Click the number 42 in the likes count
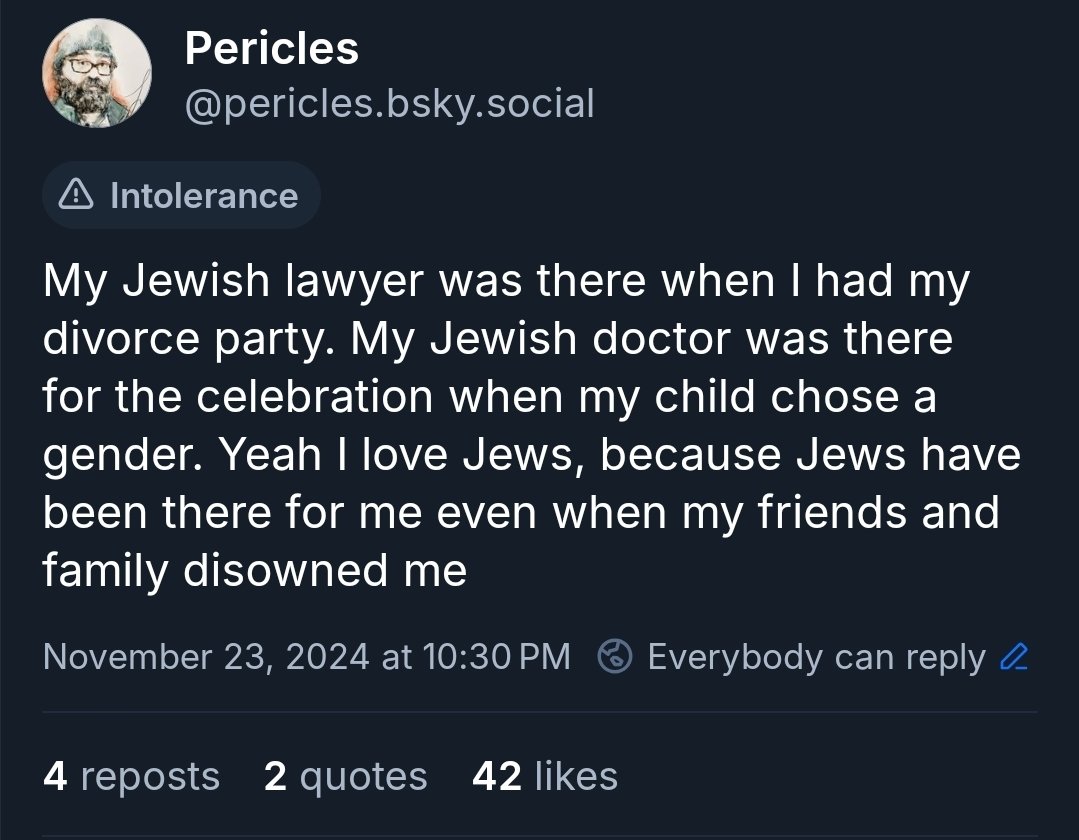The width and height of the screenshot is (1079, 840). (x=497, y=776)
